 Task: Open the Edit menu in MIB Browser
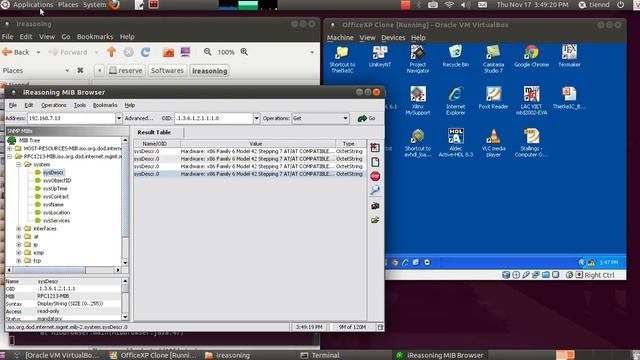point(29,105)
